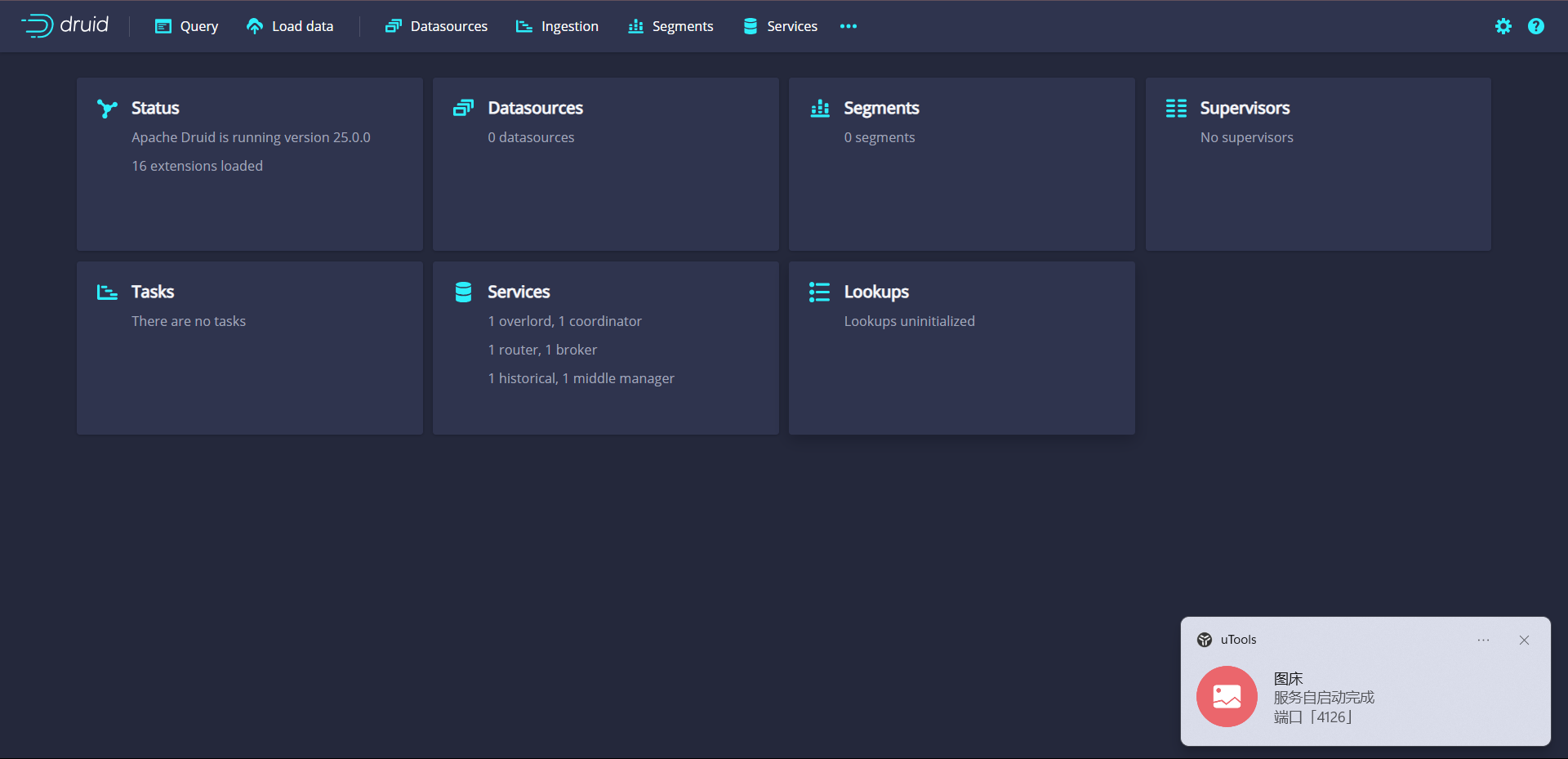Viewport: 1568px width, 759px height.
Task: Click the 图床 notification title
Action: click(x=1289, y=679)
